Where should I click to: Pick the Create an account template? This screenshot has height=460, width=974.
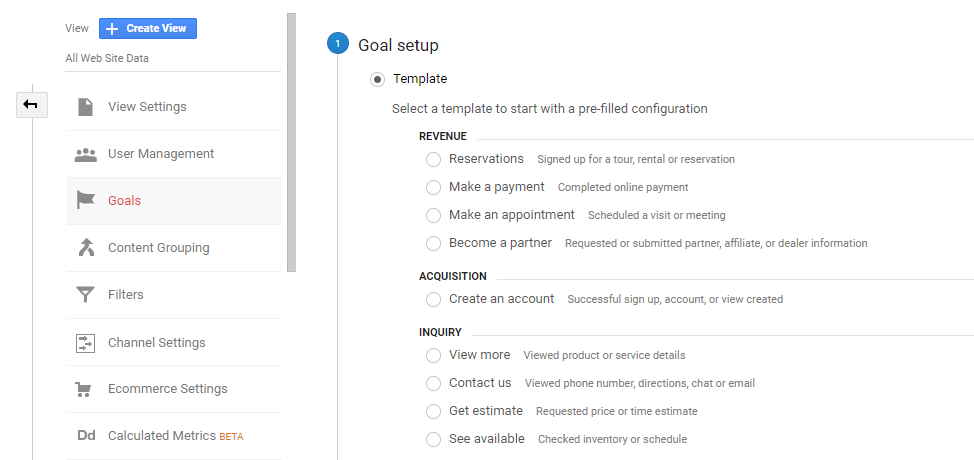[433, 299]
